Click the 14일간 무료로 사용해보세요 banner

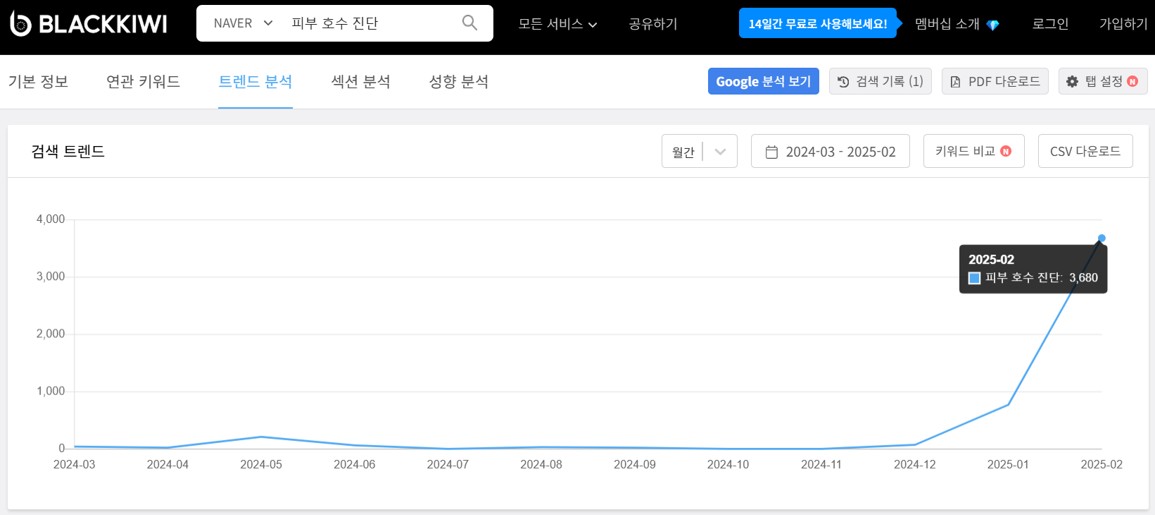pyautogui.click(x=817, y=24)
